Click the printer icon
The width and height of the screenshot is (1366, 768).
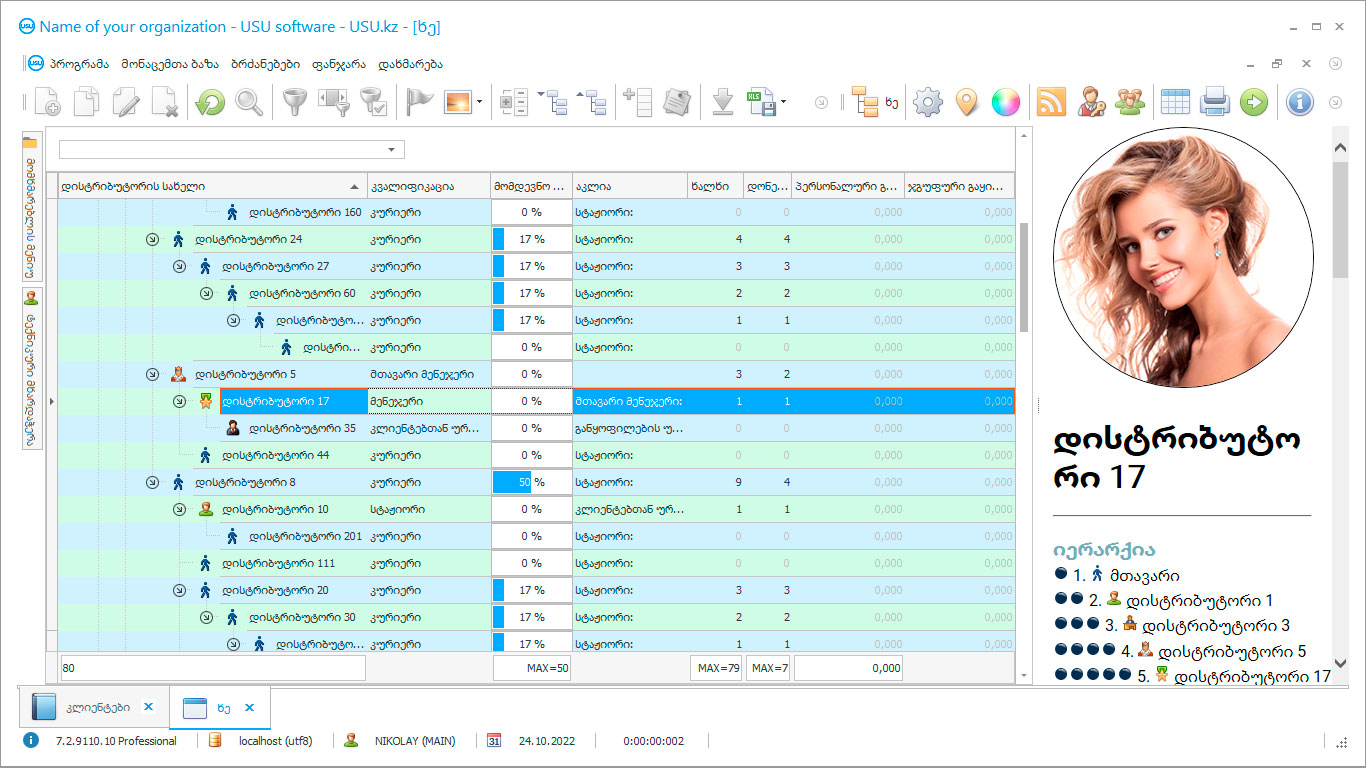(1214, 102)
